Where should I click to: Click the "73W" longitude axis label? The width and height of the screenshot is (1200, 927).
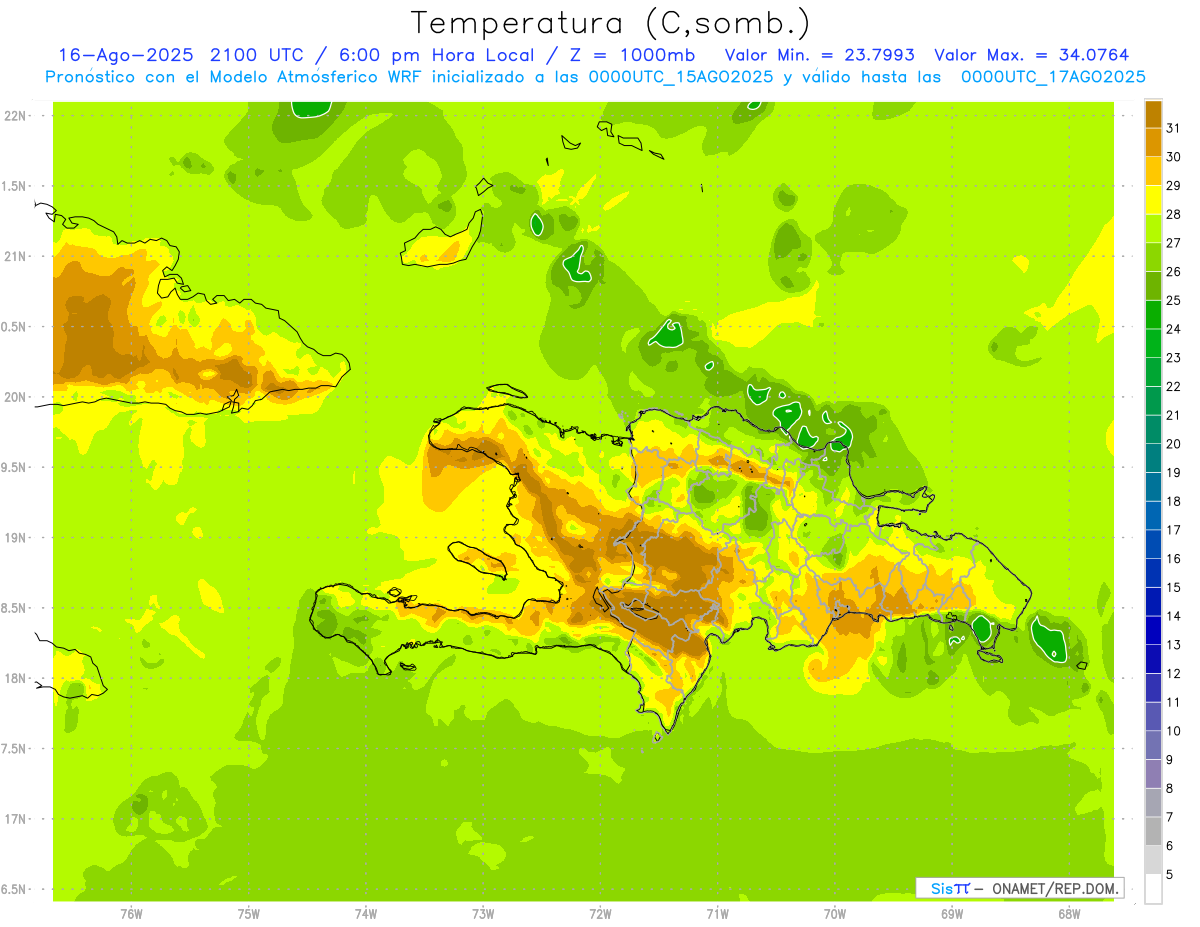click(483, 913)
